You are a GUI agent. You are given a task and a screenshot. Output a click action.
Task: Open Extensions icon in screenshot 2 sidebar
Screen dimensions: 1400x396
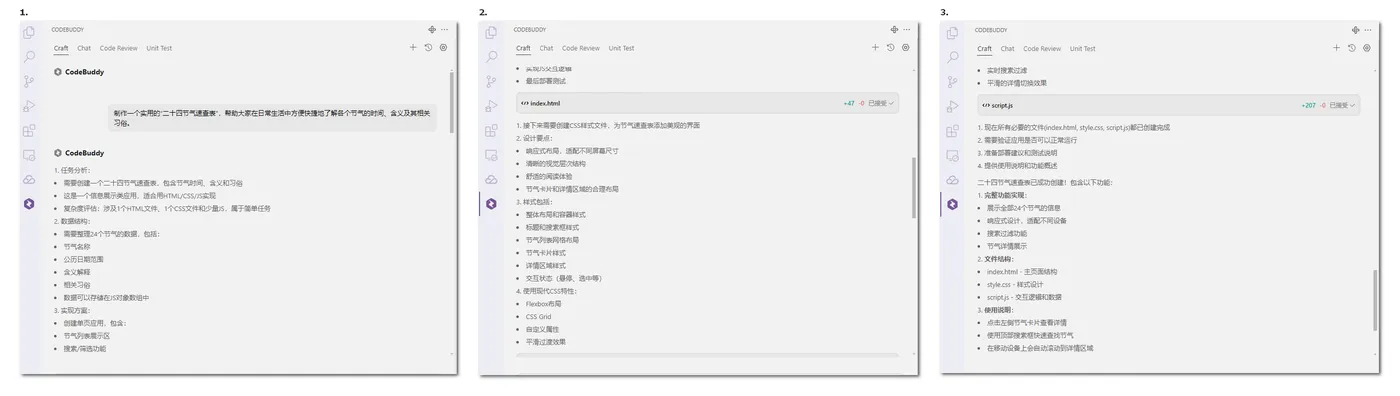491,130
